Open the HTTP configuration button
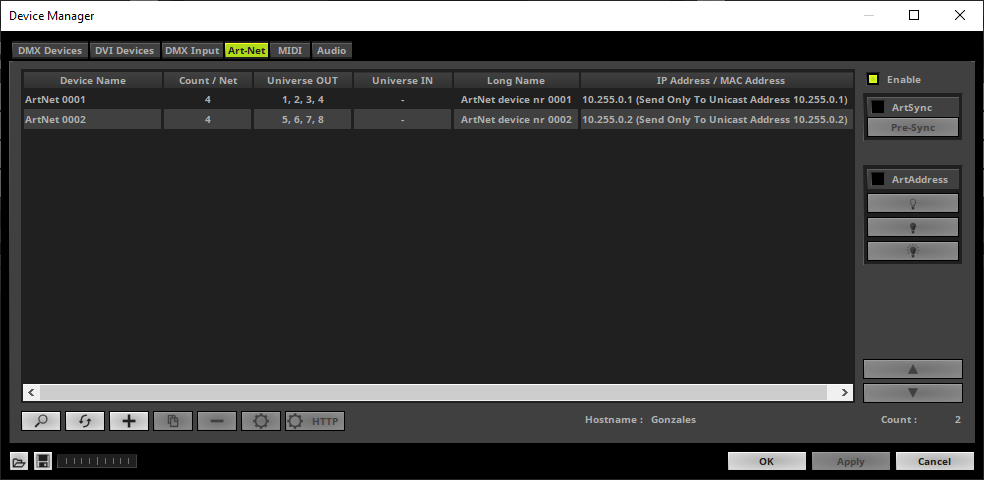 [x=314, y=421]
